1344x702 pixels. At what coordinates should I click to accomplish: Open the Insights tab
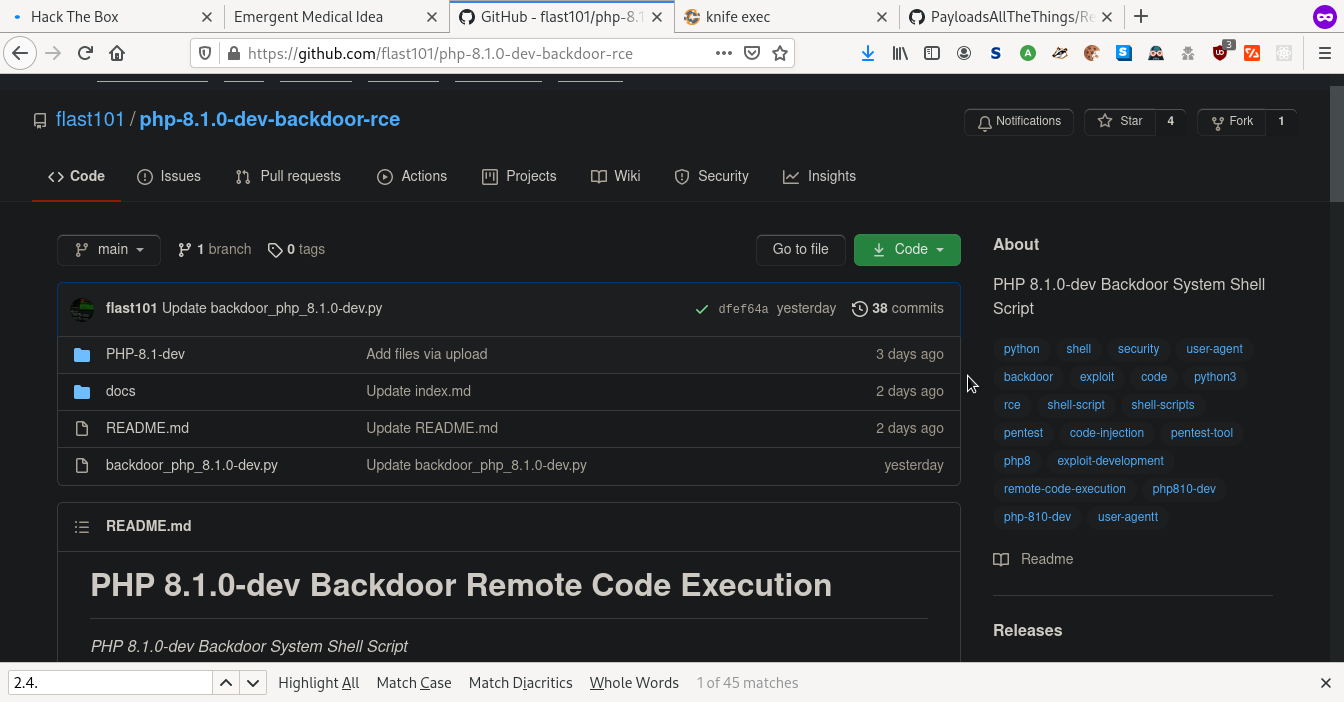pos(820,177)
